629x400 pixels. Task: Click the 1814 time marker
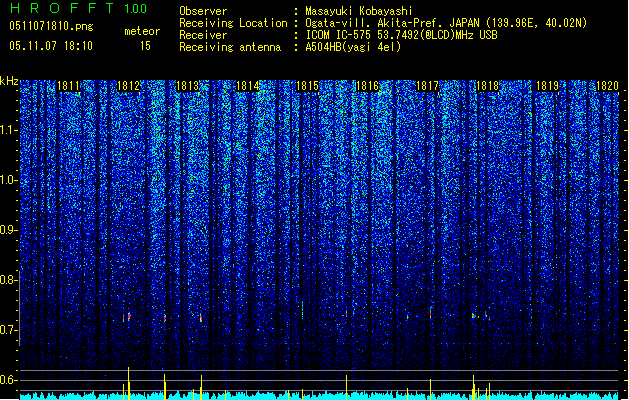coord(248,86)
